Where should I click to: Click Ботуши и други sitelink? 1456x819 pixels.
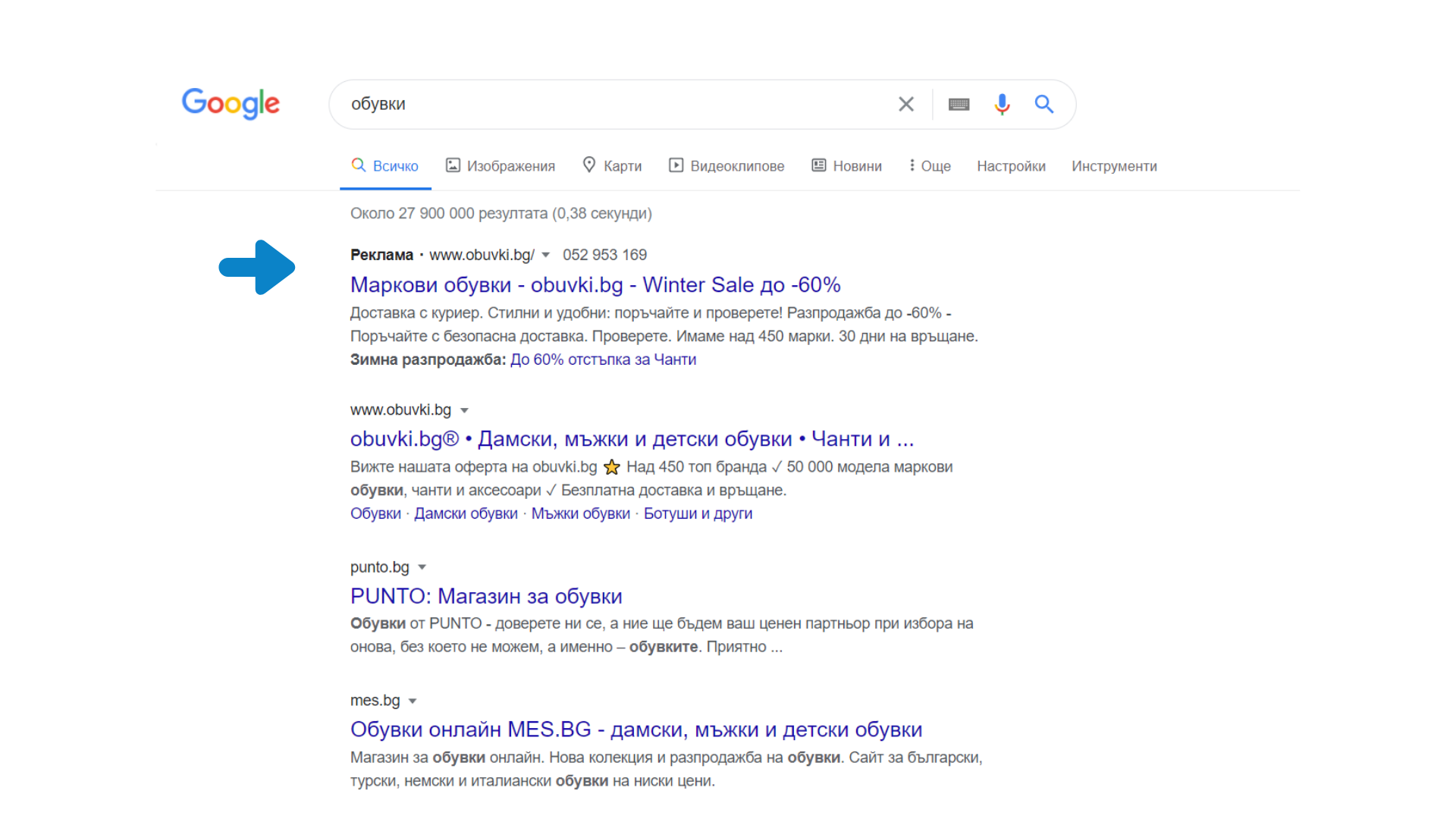698,513
